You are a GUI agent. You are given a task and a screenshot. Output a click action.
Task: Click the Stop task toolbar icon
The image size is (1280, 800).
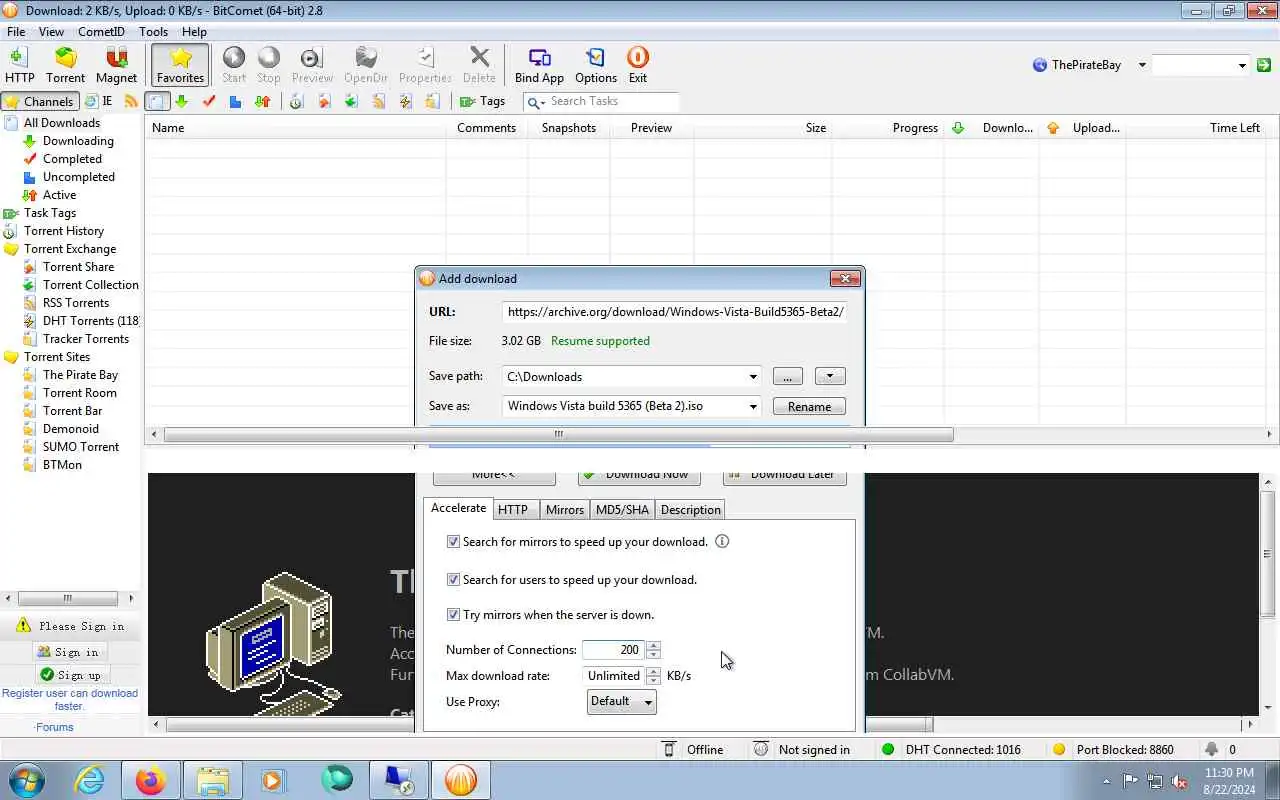269,65
